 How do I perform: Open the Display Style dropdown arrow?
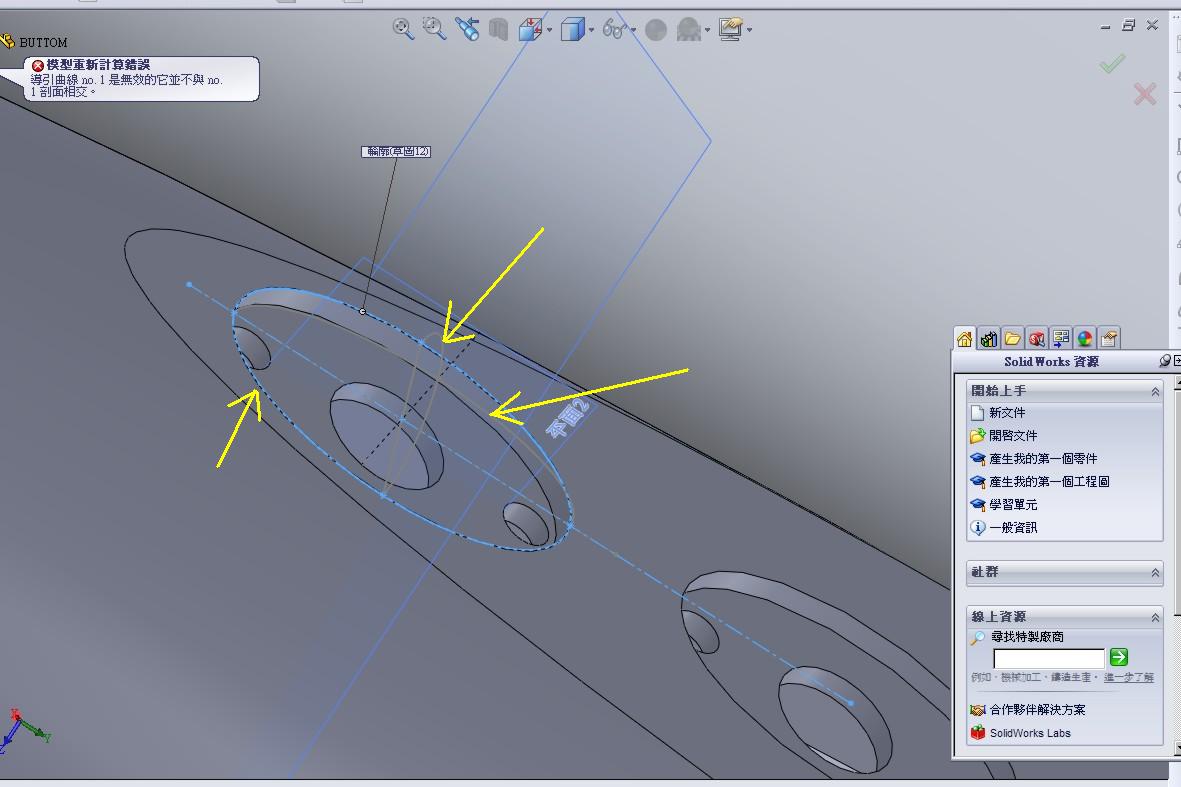coord(591,30)
